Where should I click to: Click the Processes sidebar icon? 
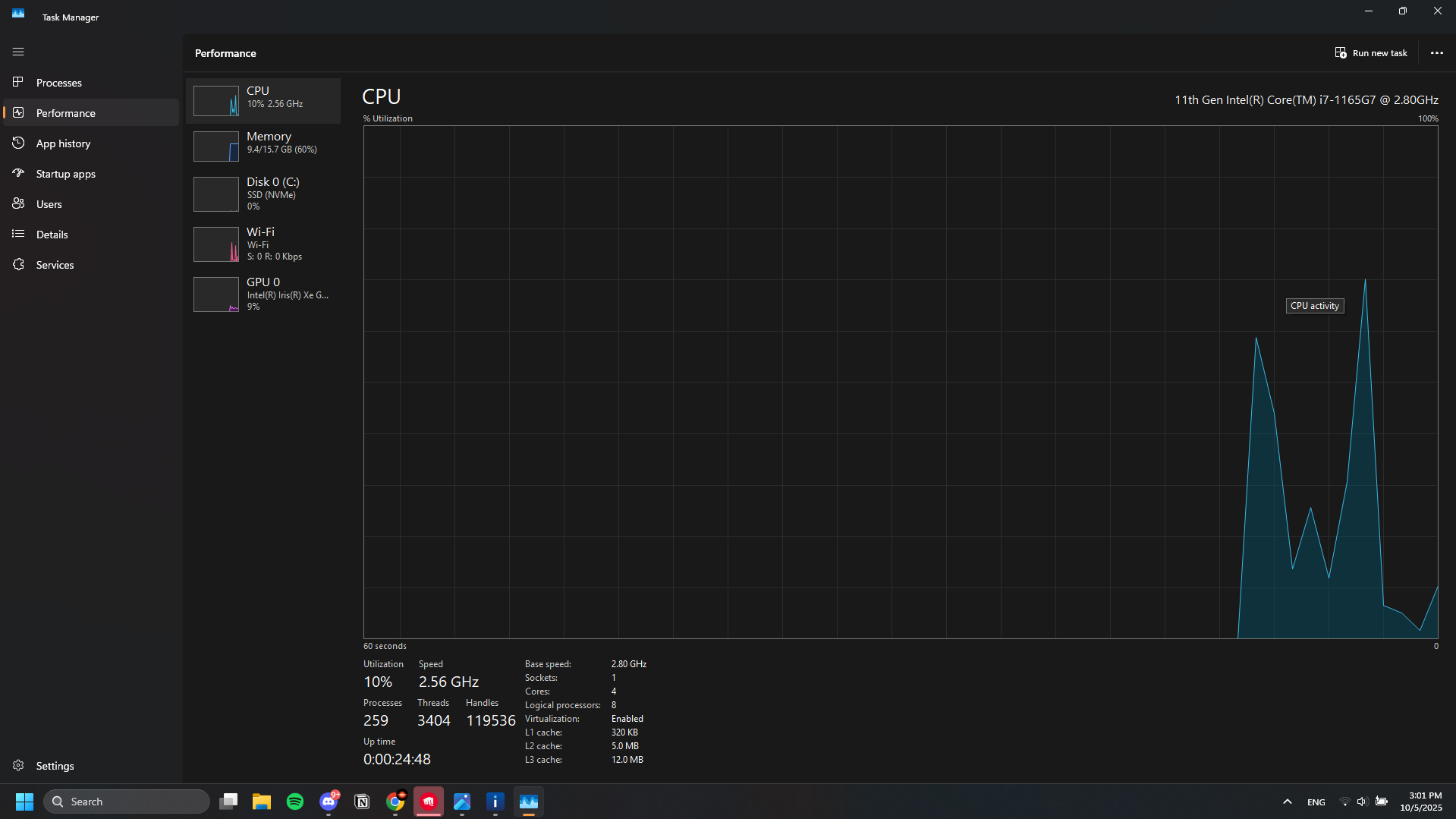(x=18, y=82)
